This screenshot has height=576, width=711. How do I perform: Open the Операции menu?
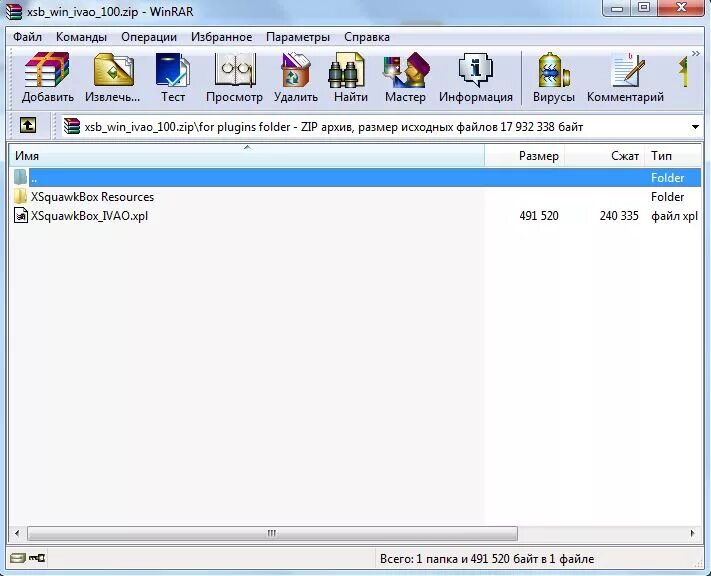(149, 37)
